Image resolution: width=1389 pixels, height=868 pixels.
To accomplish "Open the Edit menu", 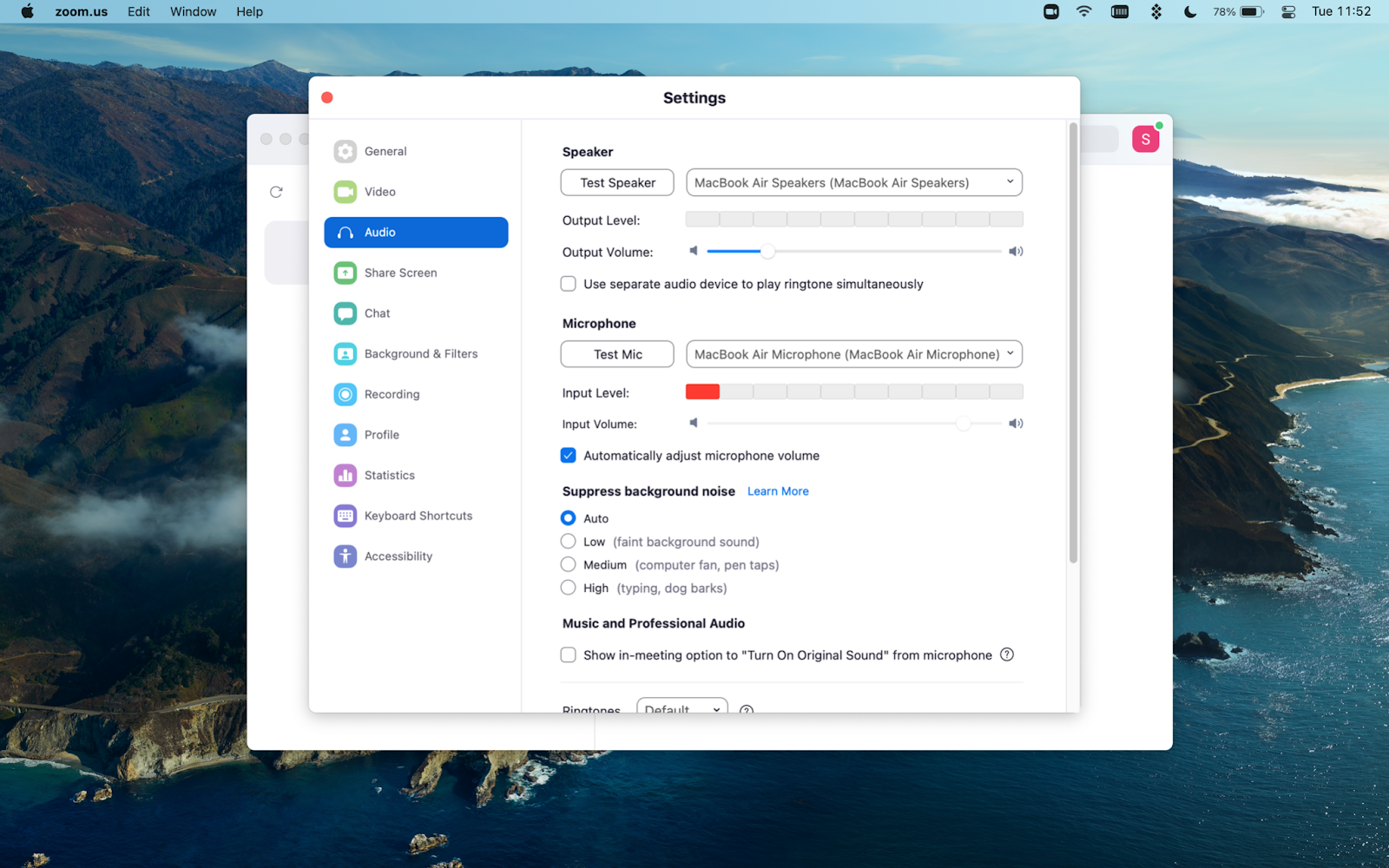I will (x=139, y=11).
